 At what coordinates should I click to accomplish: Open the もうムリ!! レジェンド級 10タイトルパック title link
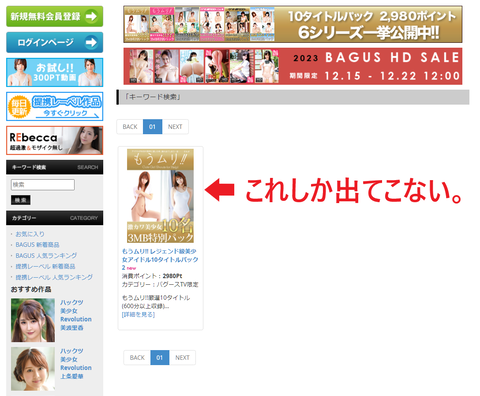click(160, 259)
